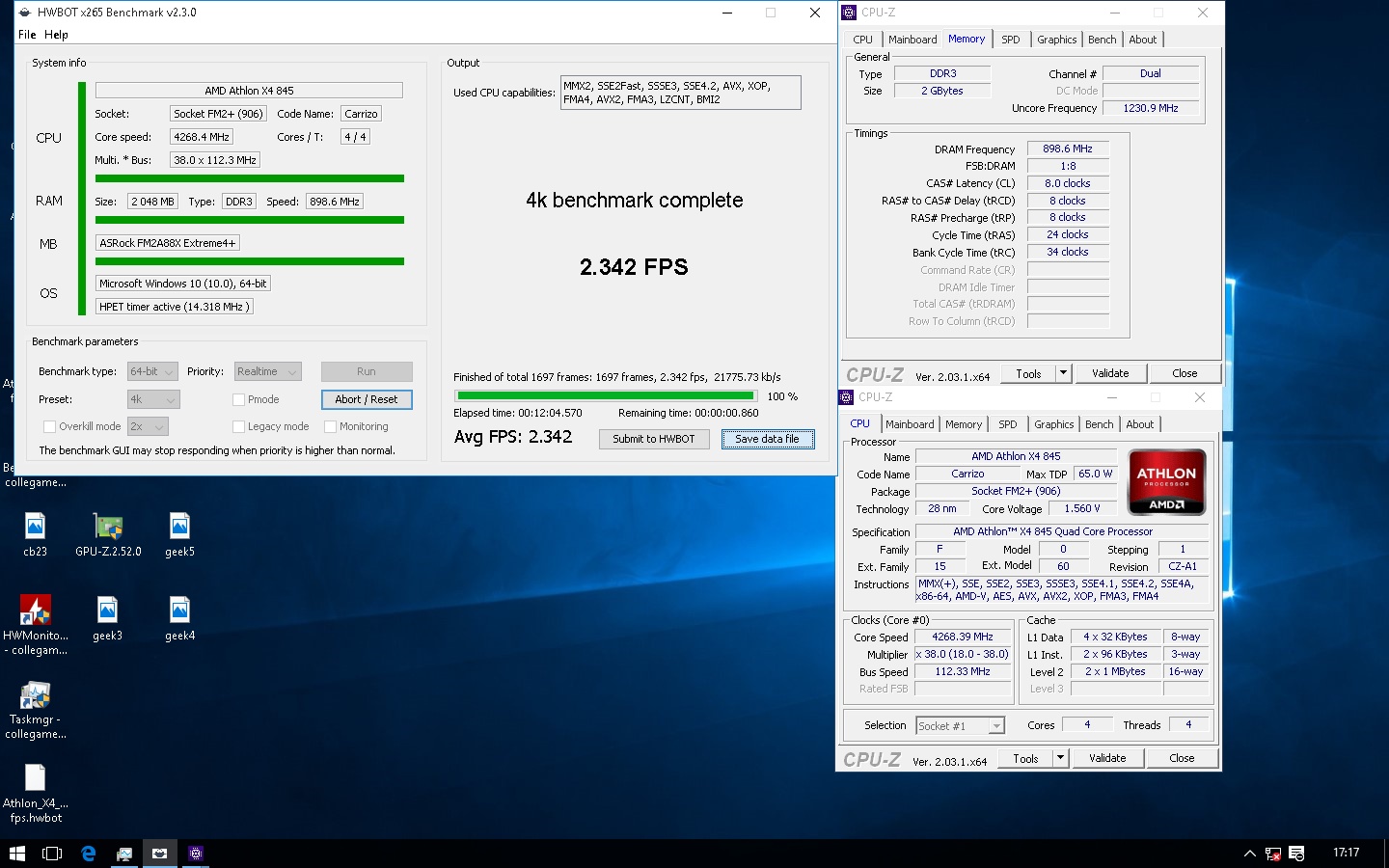Launch Edge browser from taskbar
1389x868 pixels.
pyautogui.click(x=88, y=854)
